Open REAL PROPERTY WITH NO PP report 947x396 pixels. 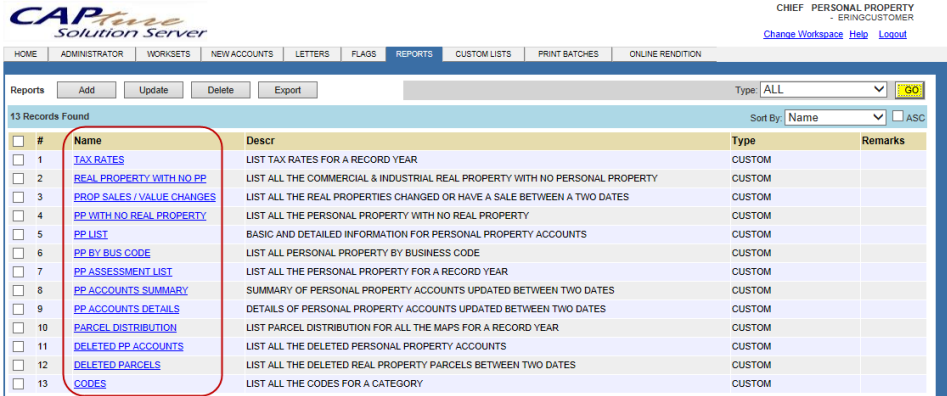[140, 179]
